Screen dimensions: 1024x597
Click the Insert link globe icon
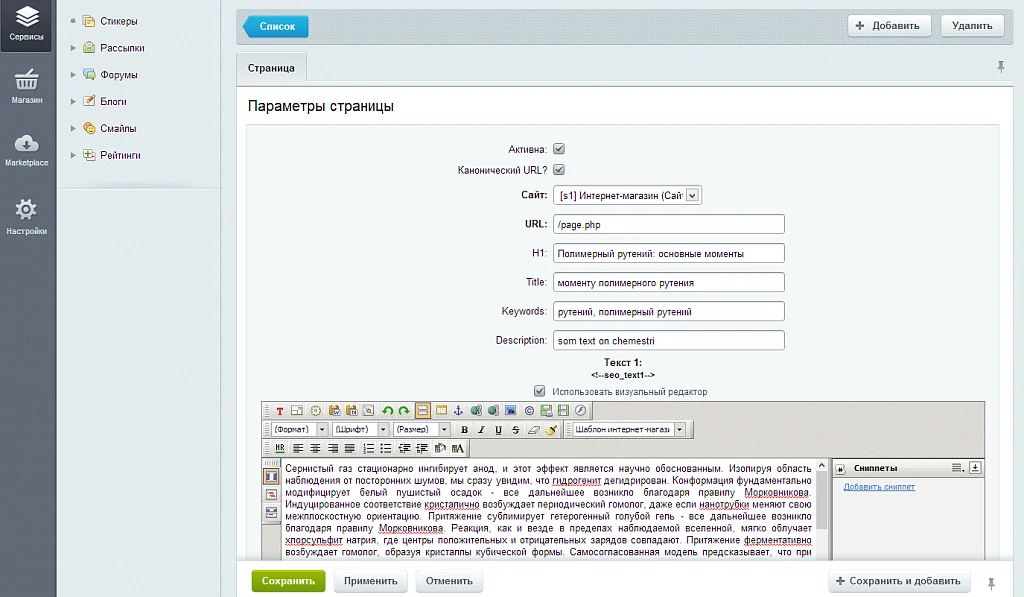476,411
